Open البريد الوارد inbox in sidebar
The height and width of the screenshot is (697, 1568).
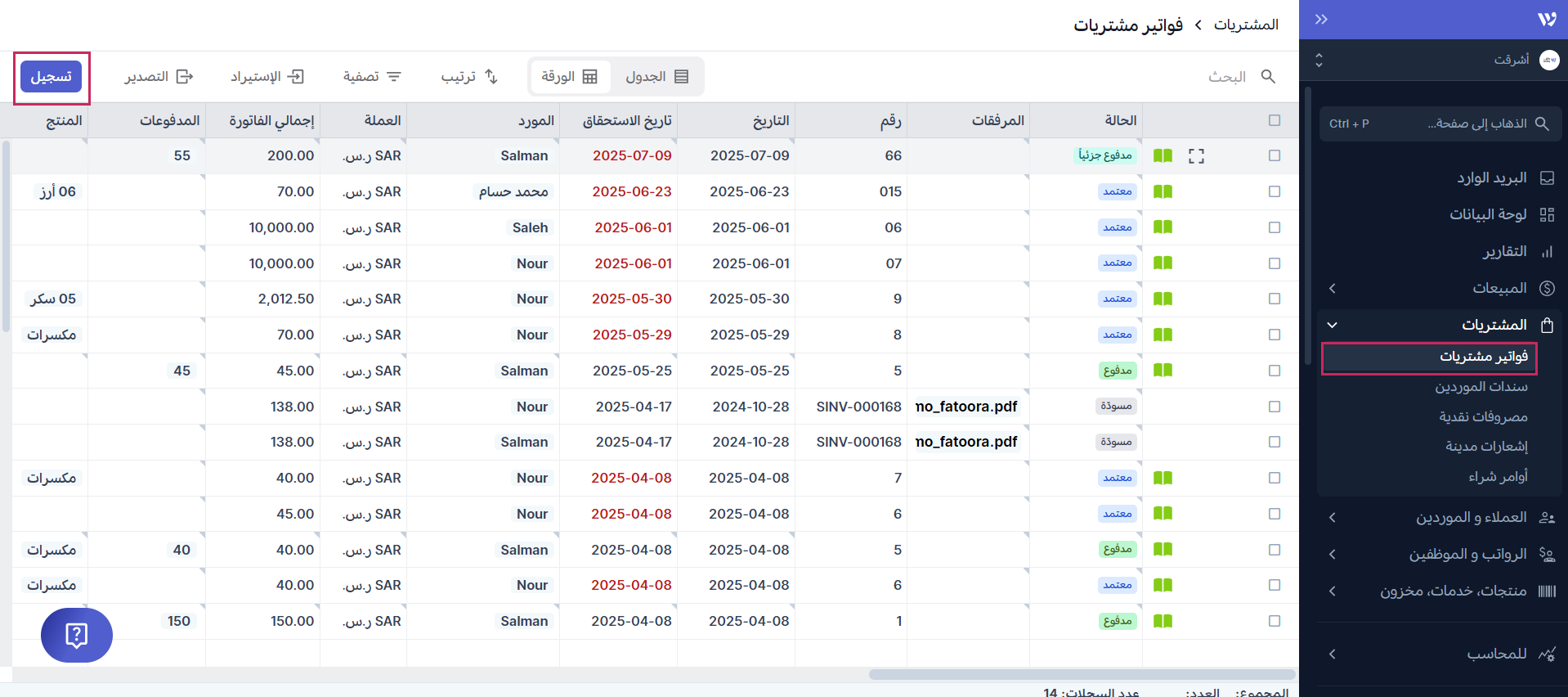(x=1491, y=178)
